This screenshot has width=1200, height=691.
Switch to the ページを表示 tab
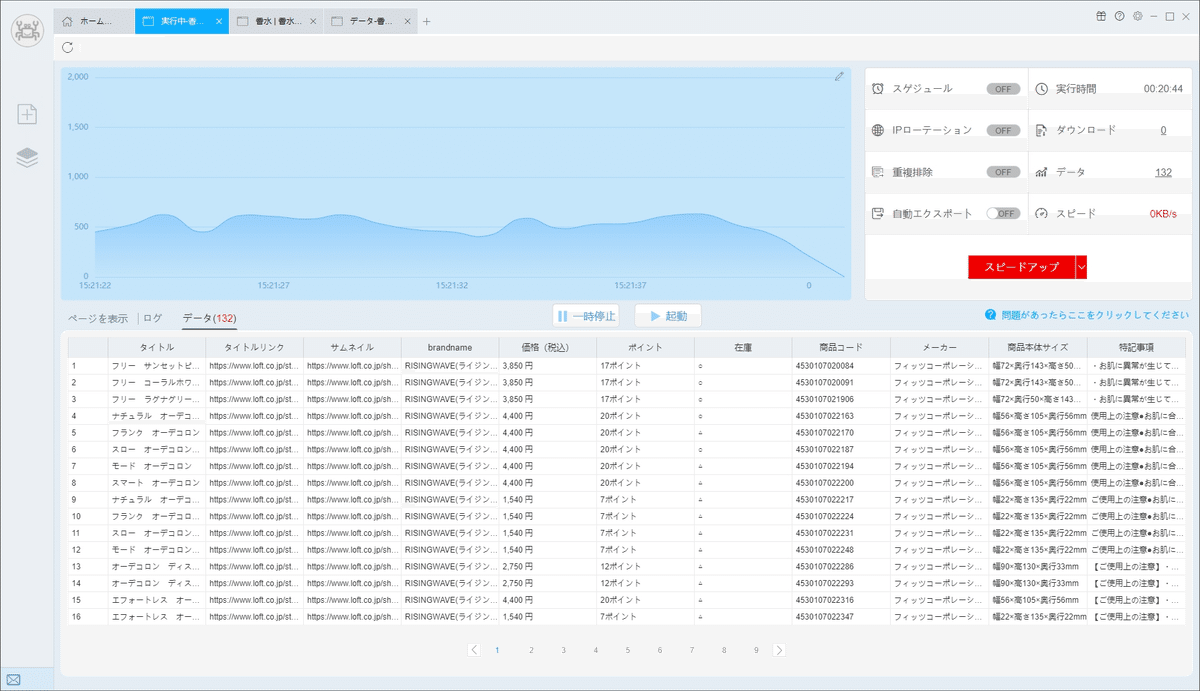98,318
